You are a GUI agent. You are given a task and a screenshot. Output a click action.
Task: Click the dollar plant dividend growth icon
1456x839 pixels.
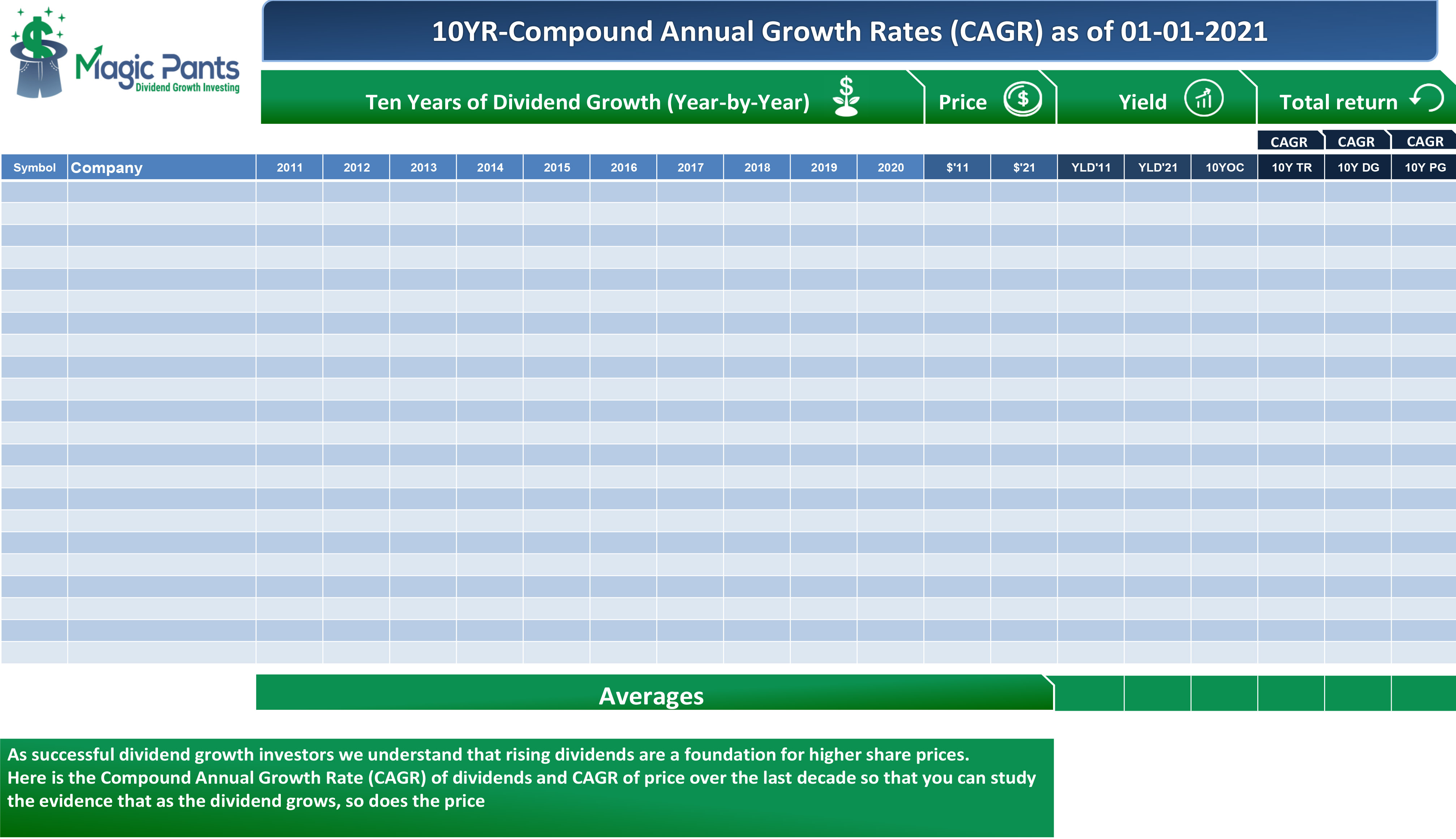click(846, 97)
